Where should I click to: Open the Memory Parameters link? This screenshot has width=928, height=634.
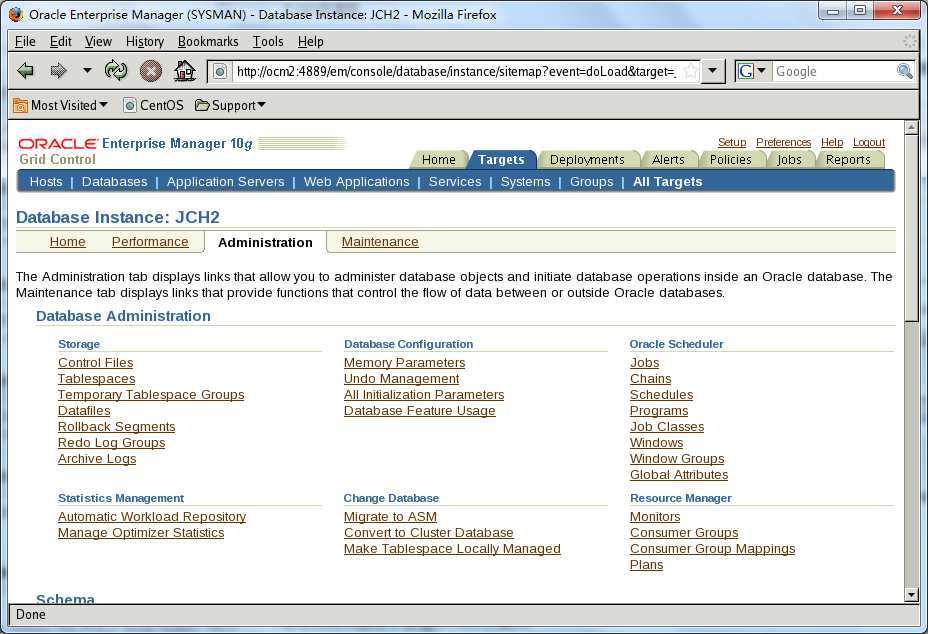tap(404, 362)
